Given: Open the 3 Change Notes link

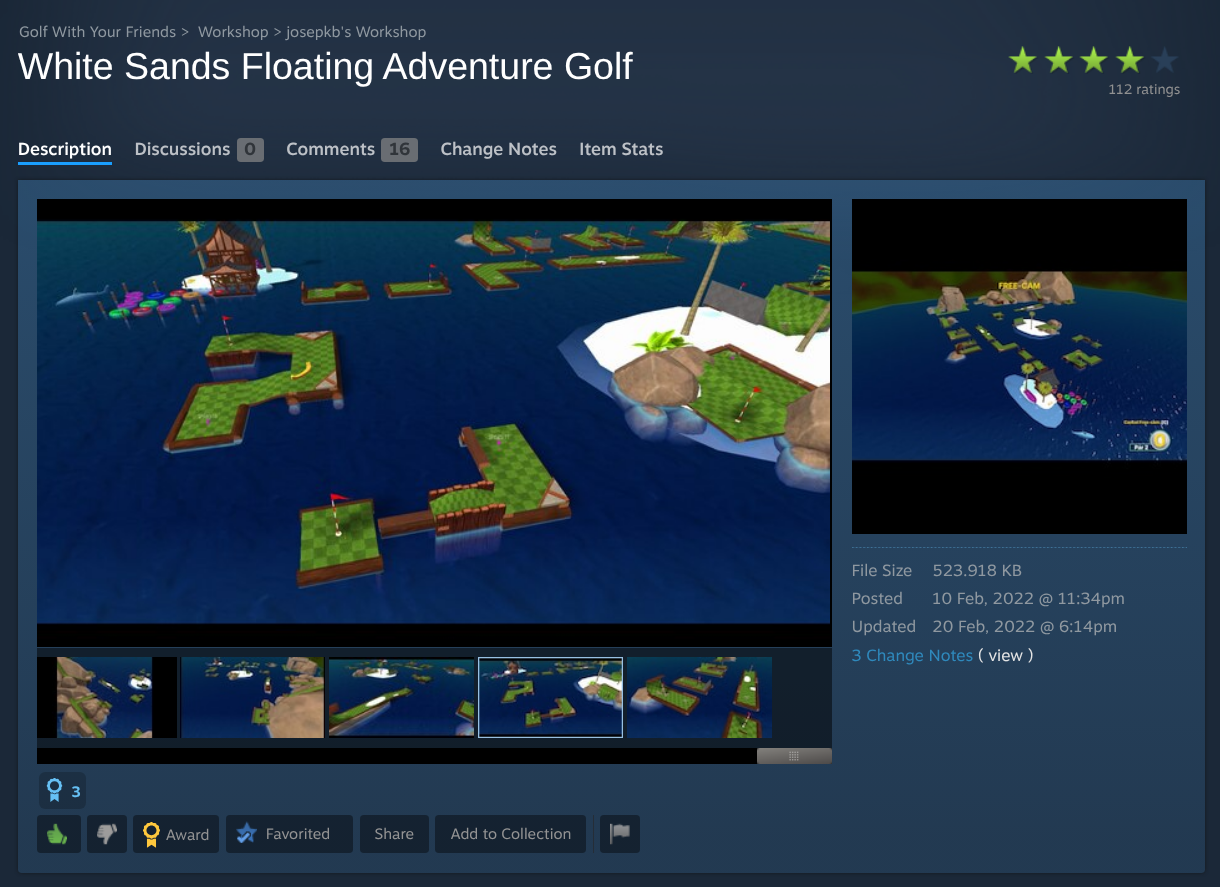Looking at the screenshot, I should (912, 655).
